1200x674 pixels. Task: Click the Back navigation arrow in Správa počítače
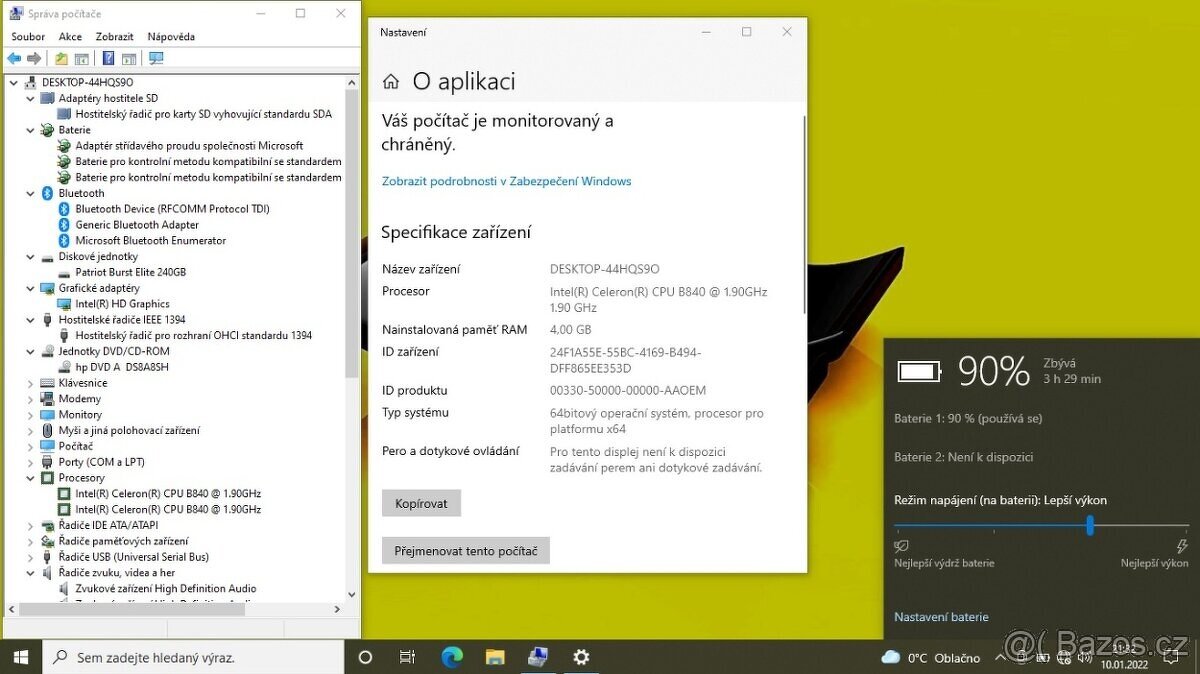[x=13, y=58]
